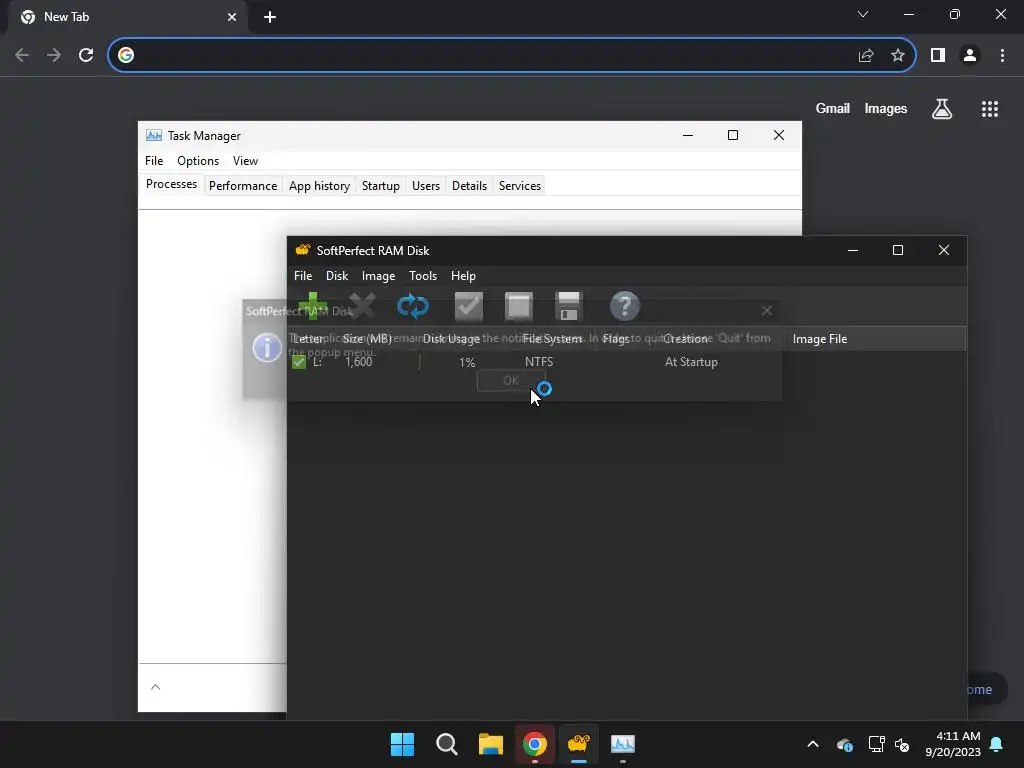
Task: Open File menu in Task Manager
Action: [154, 161]
